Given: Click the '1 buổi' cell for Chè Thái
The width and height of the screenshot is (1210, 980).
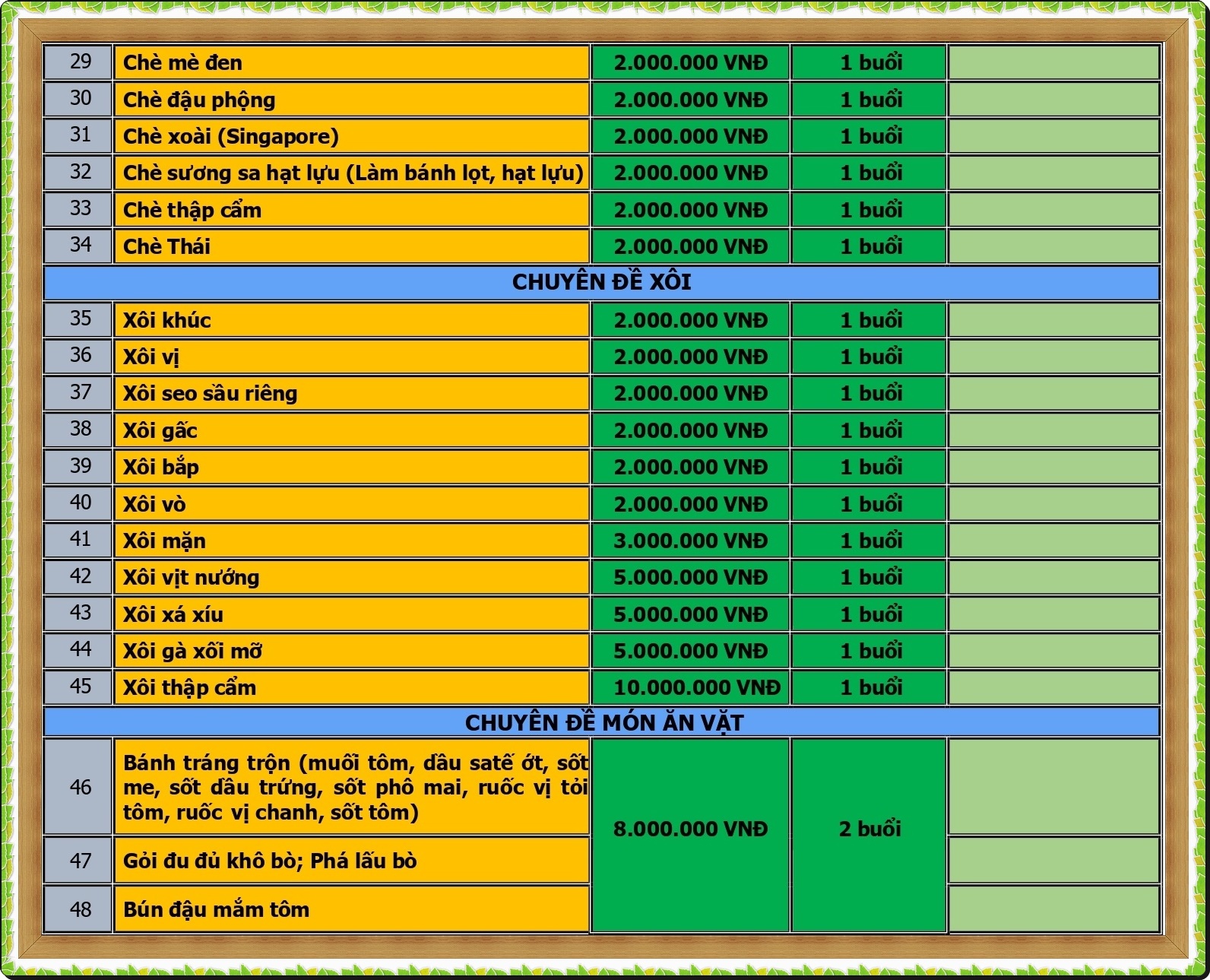Looking at the screenshot, I should tap(869, 246).
